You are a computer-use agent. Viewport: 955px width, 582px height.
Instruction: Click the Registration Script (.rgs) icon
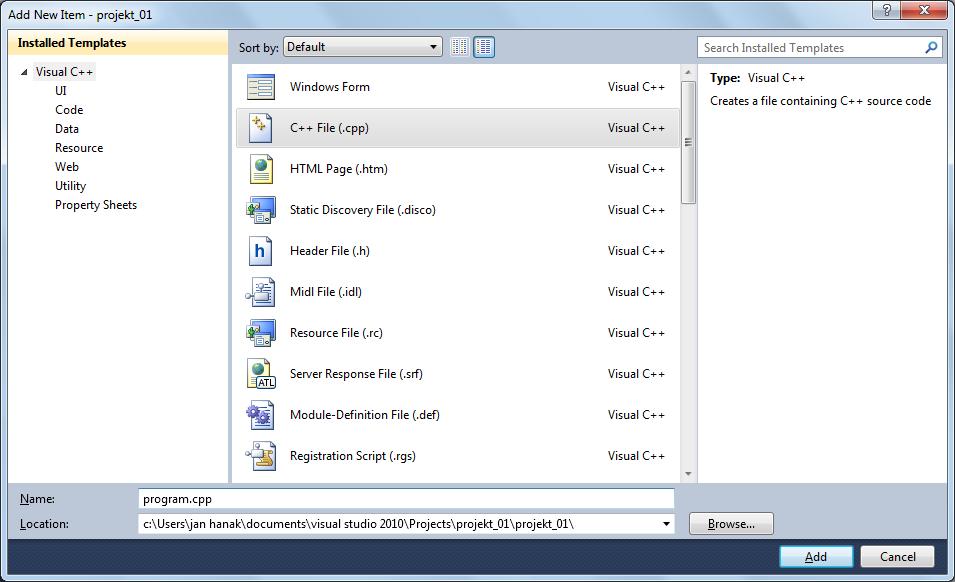pyautogui.click(x=261, y=456)
